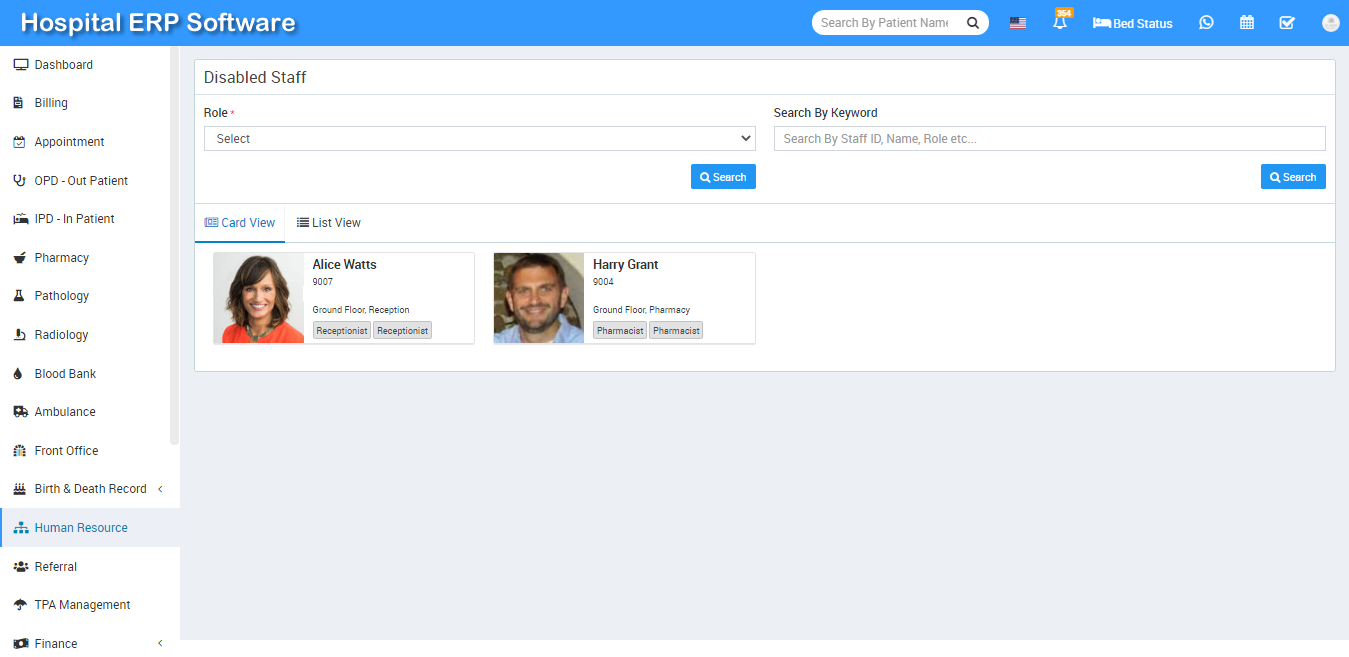Open the calendar icon in top bar
Viewport: 1349px width, 657px height.
pos(1247,23)
